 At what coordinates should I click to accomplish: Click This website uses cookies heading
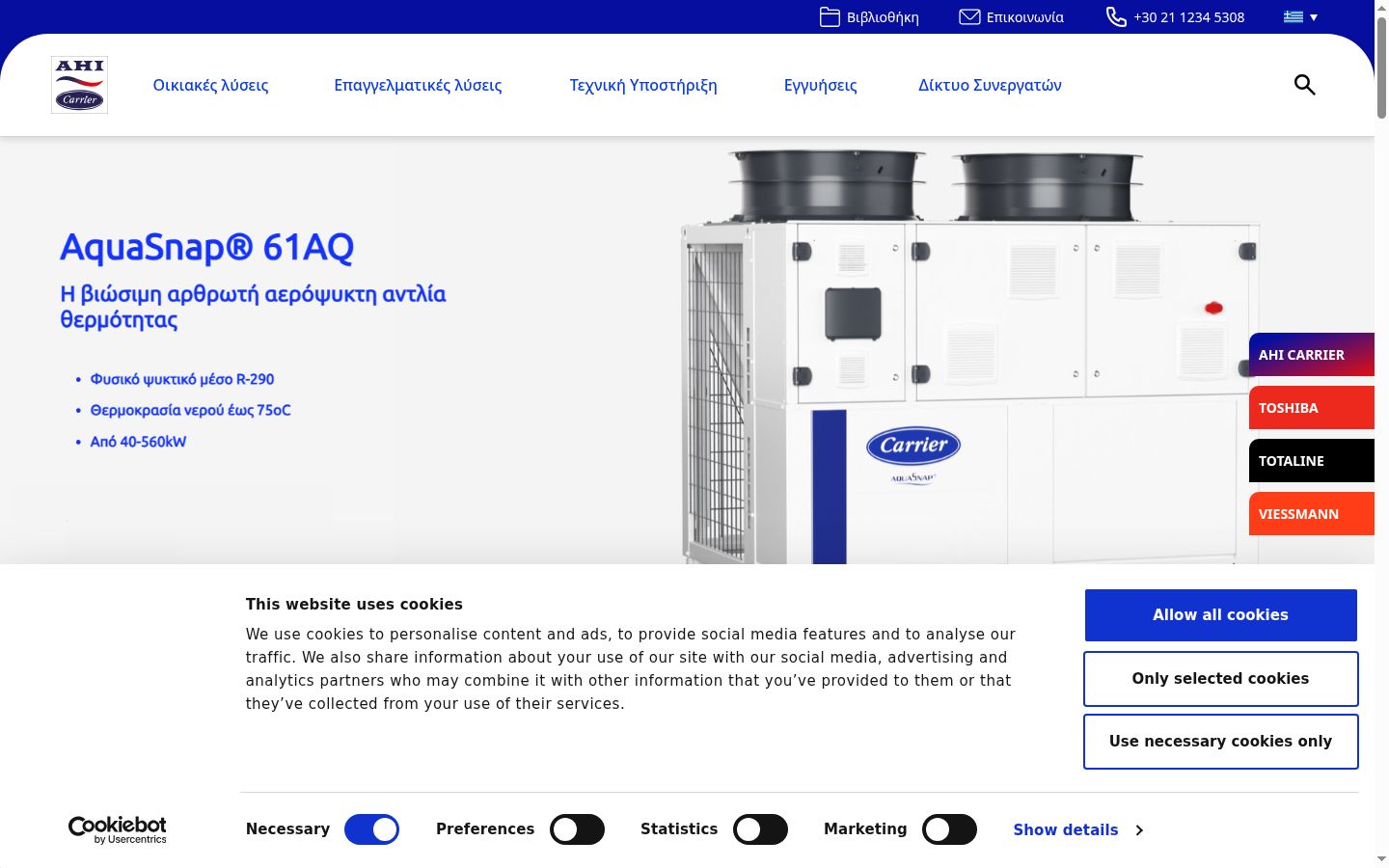click(354, 605)
